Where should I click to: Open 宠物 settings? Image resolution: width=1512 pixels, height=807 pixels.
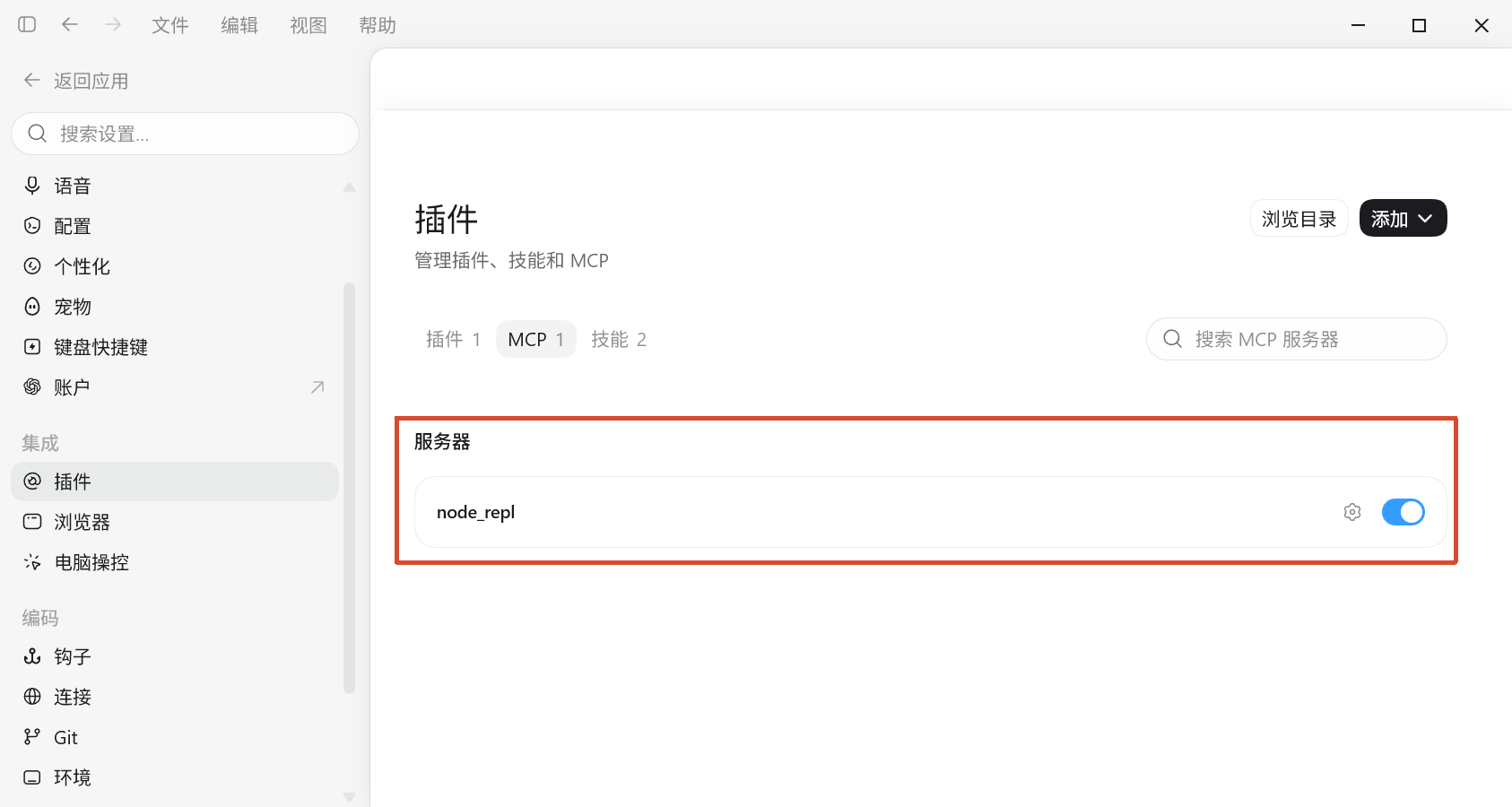pos(175,307)
